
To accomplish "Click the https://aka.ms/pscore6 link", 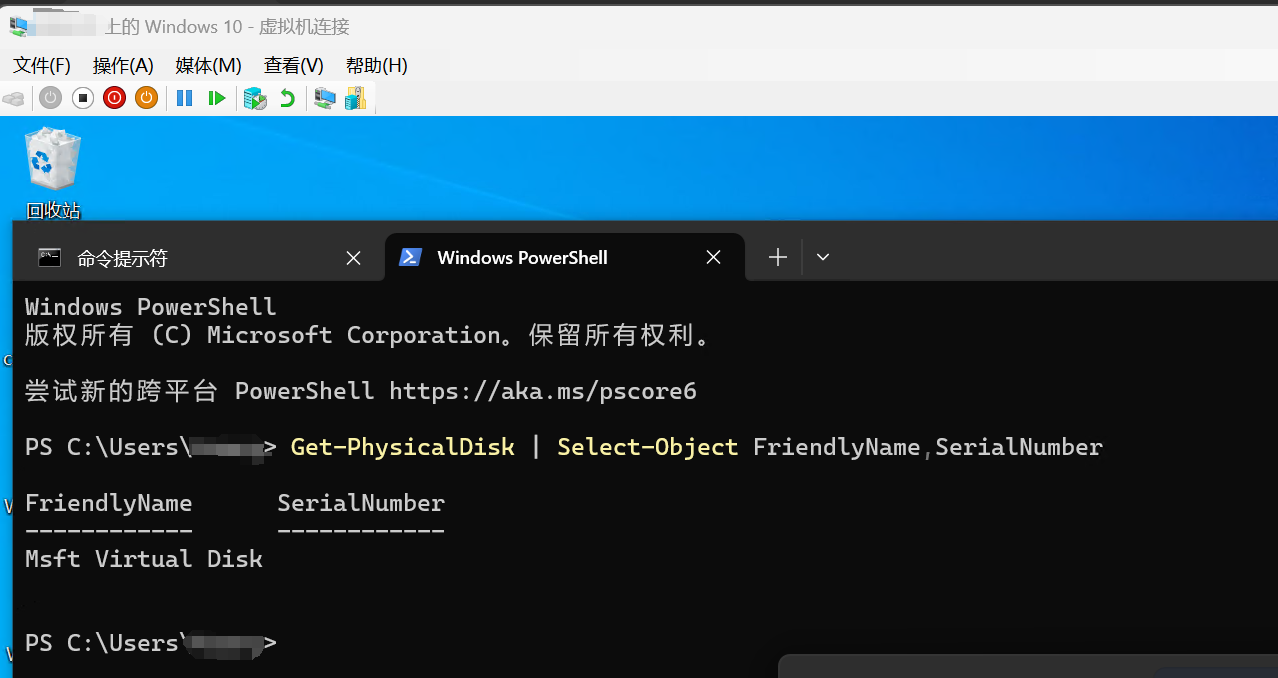I will tap(543, 390).
